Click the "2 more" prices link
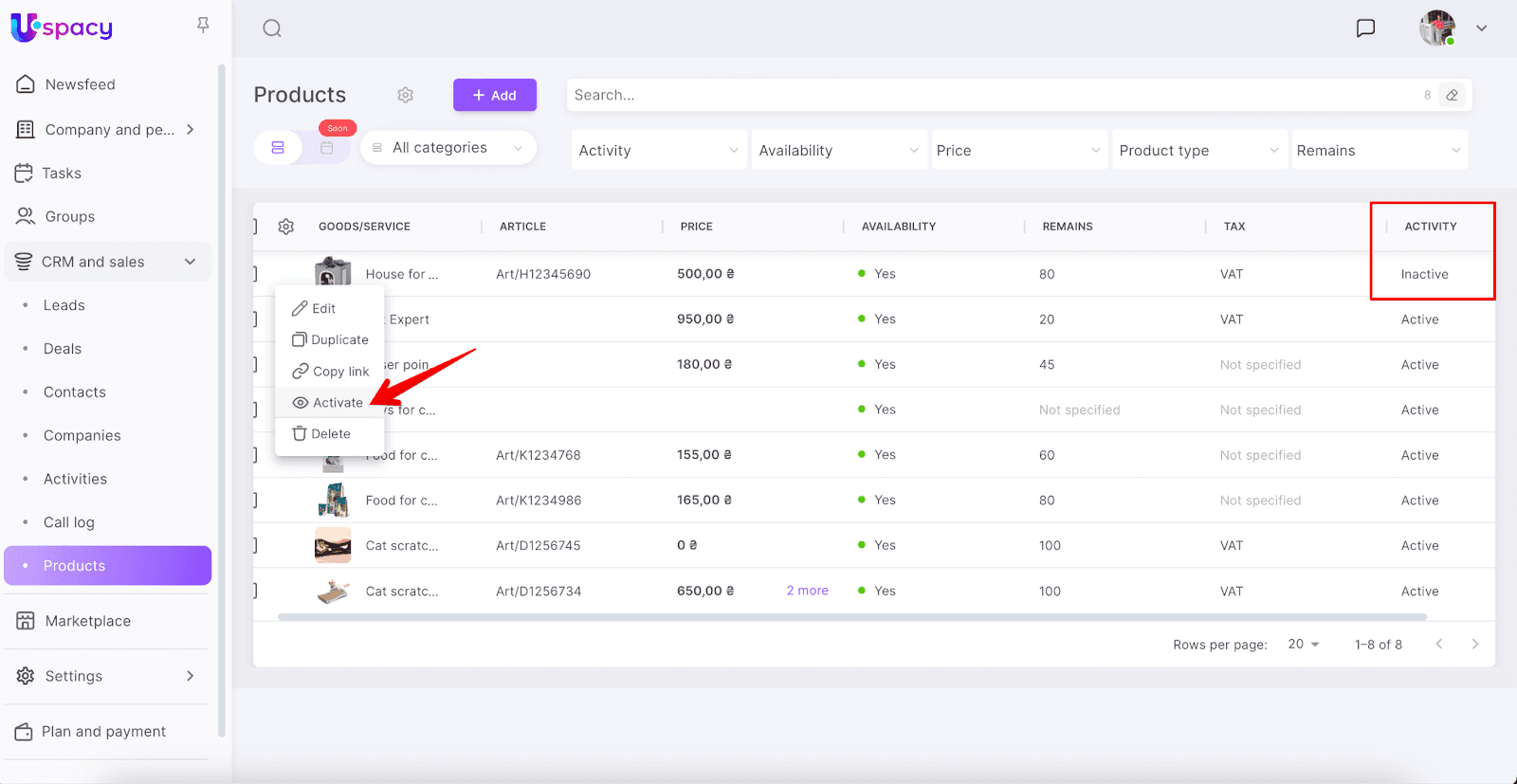Image resolution: width=1517 pixels, height=784 pixels. tap(807, 591)
